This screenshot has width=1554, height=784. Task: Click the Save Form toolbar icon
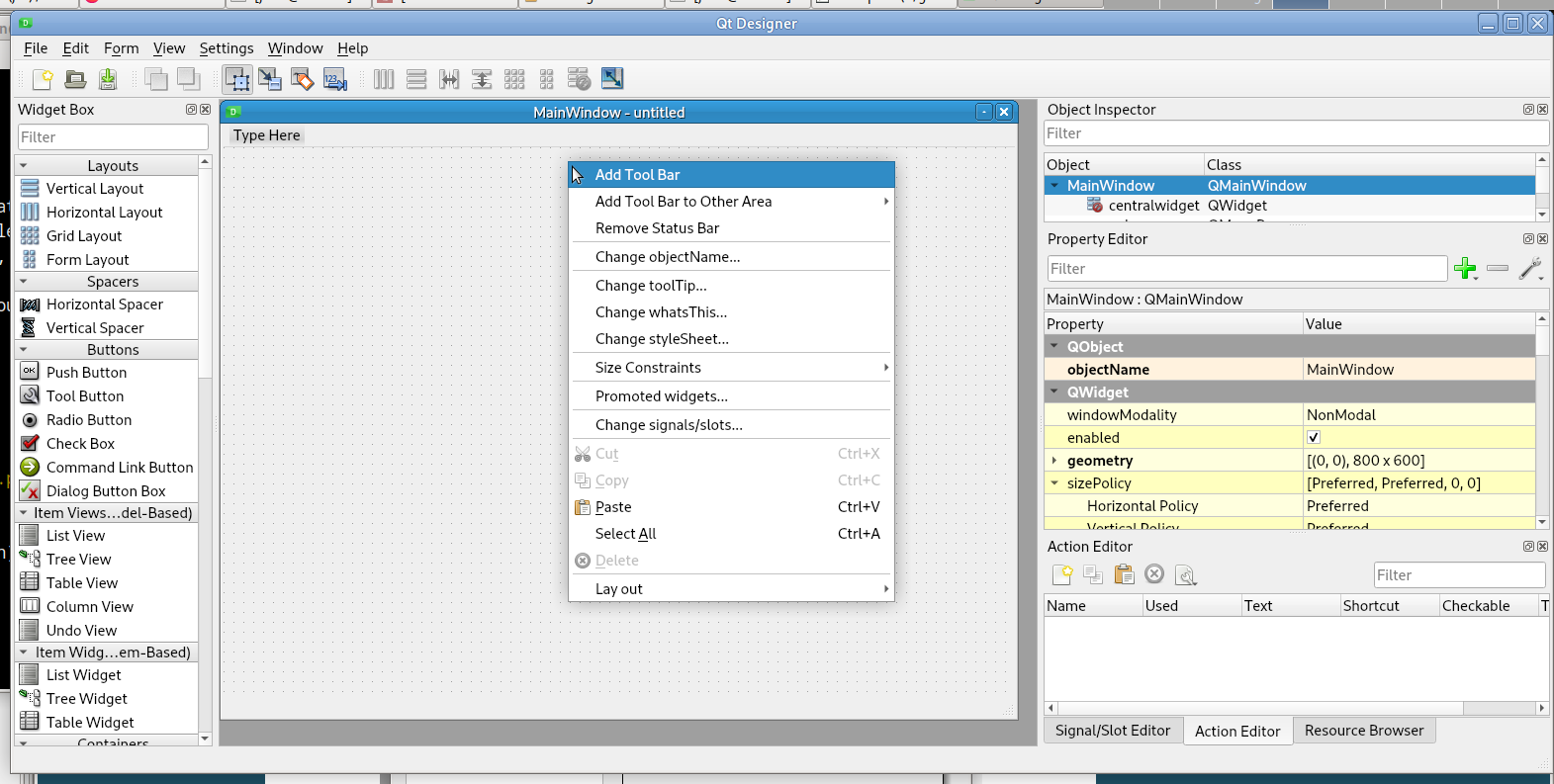(108, 79)
